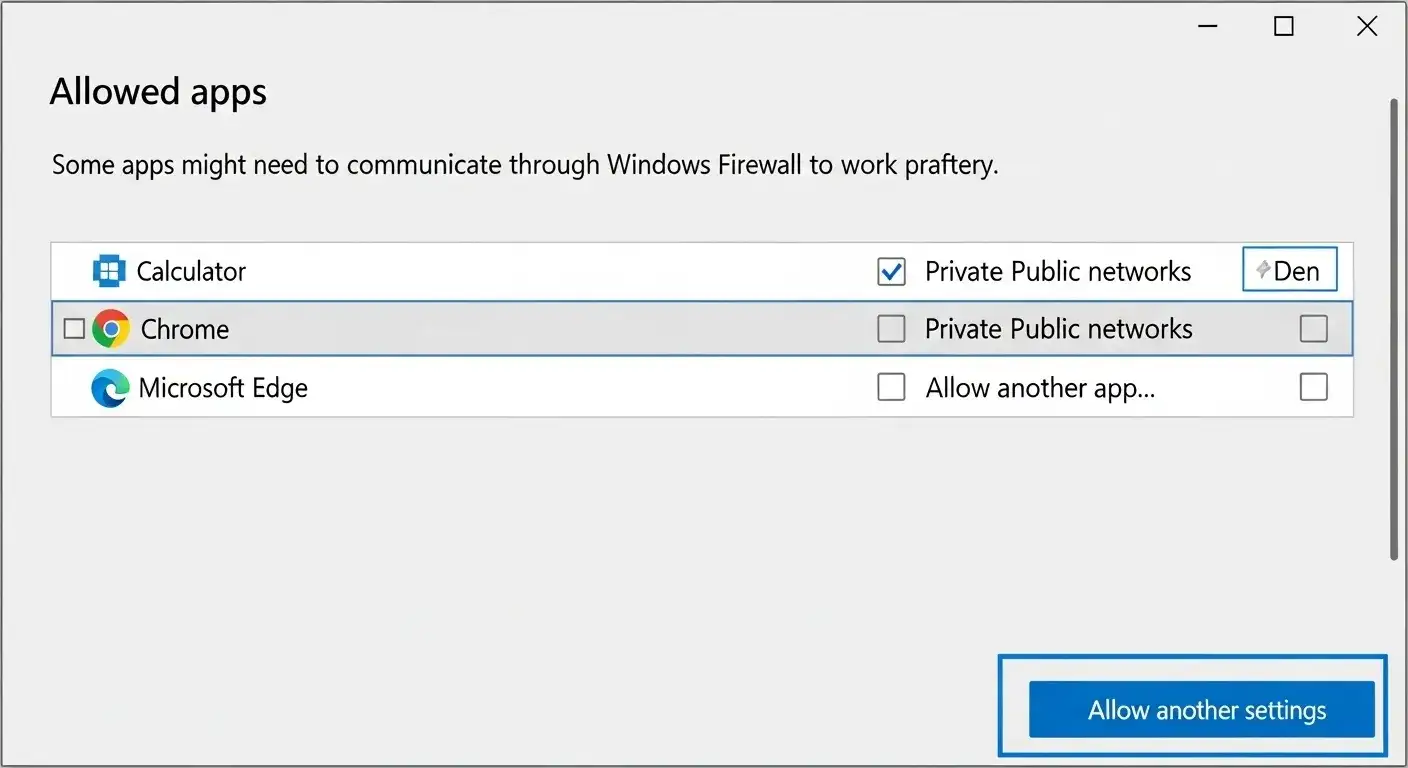
Task: Uncheck Private Public networks for Calculator
Action: pyautogui.click(x=890, y=271)
